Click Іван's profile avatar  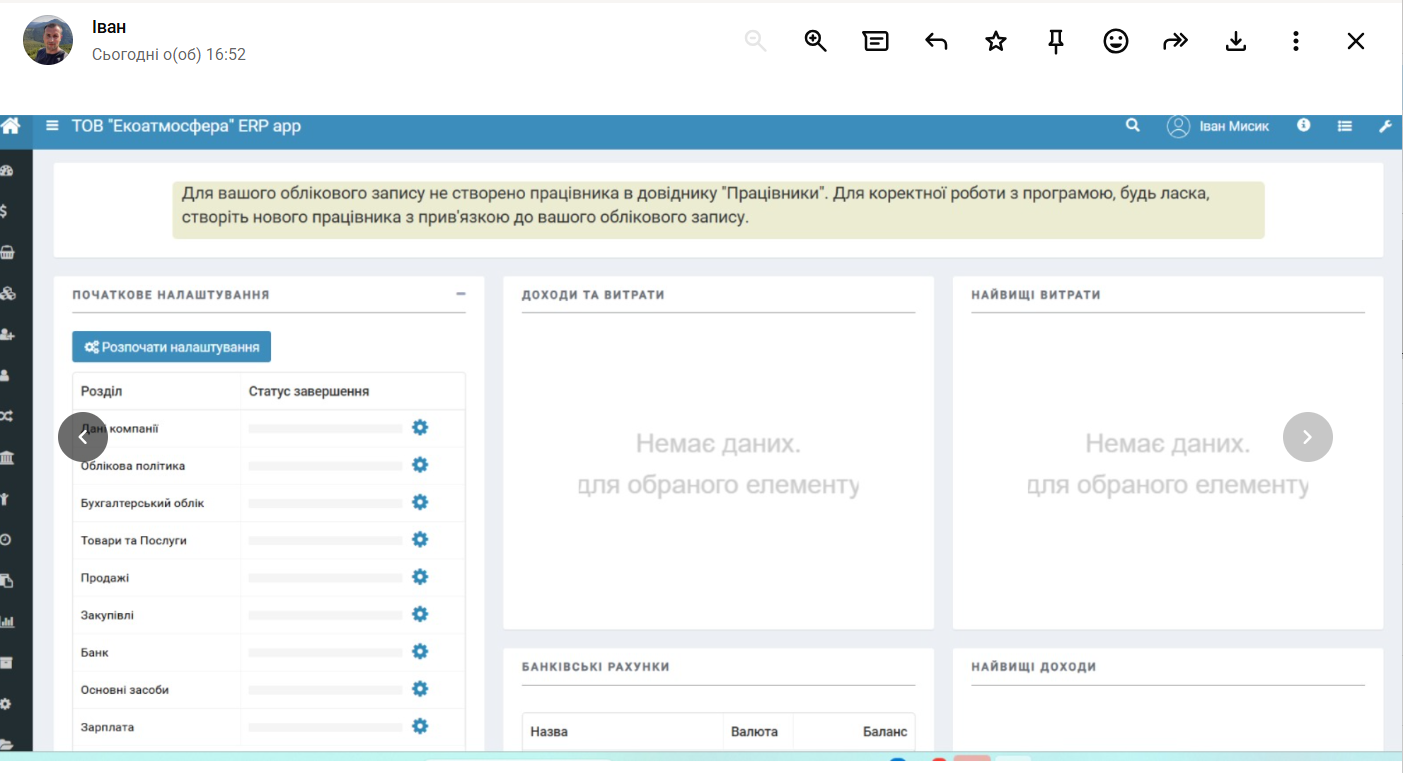[48, 40]
